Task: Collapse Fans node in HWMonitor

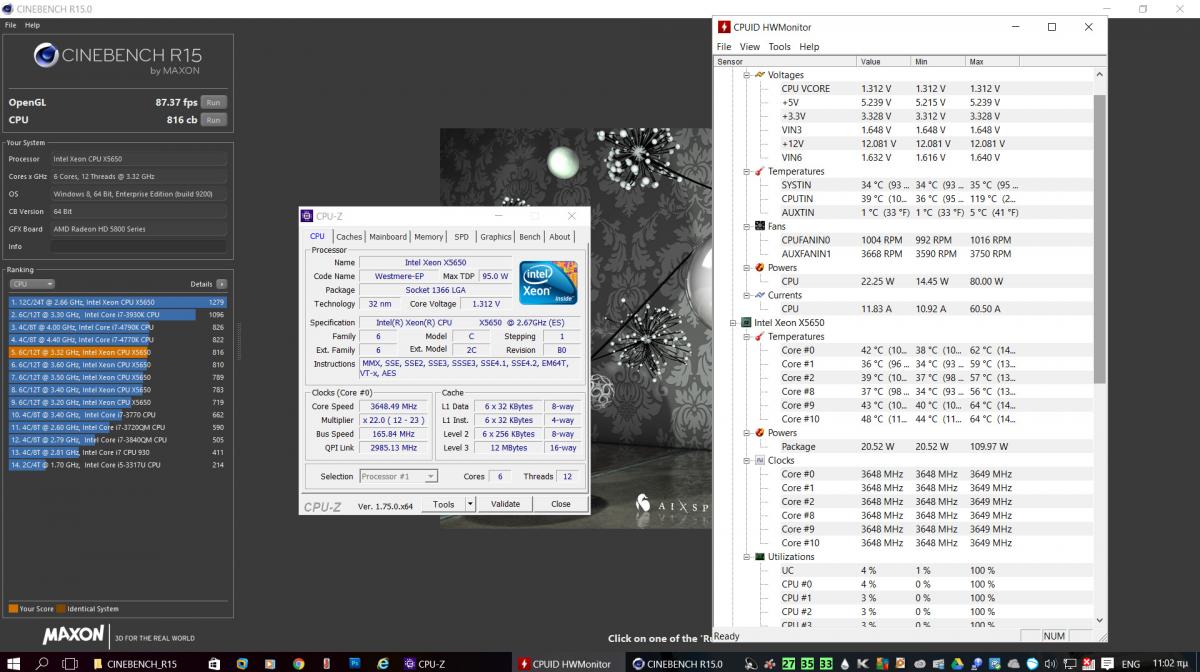Action: [747, 226]
